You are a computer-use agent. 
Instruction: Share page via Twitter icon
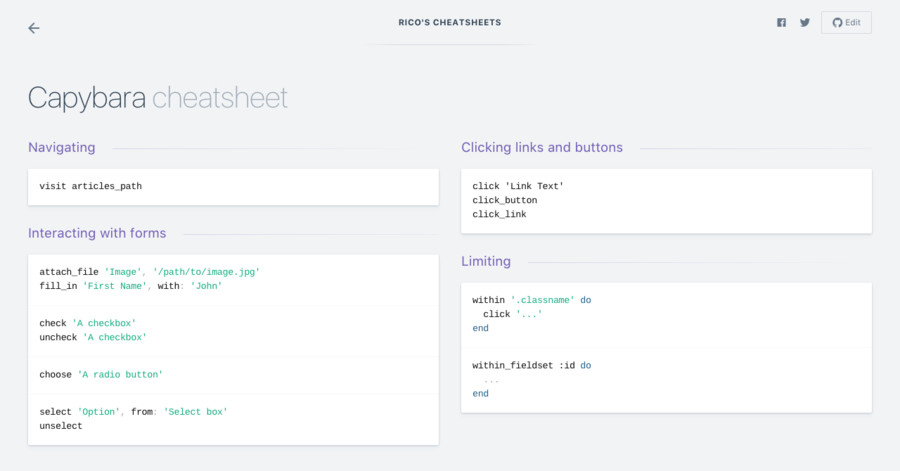point(805,22)
